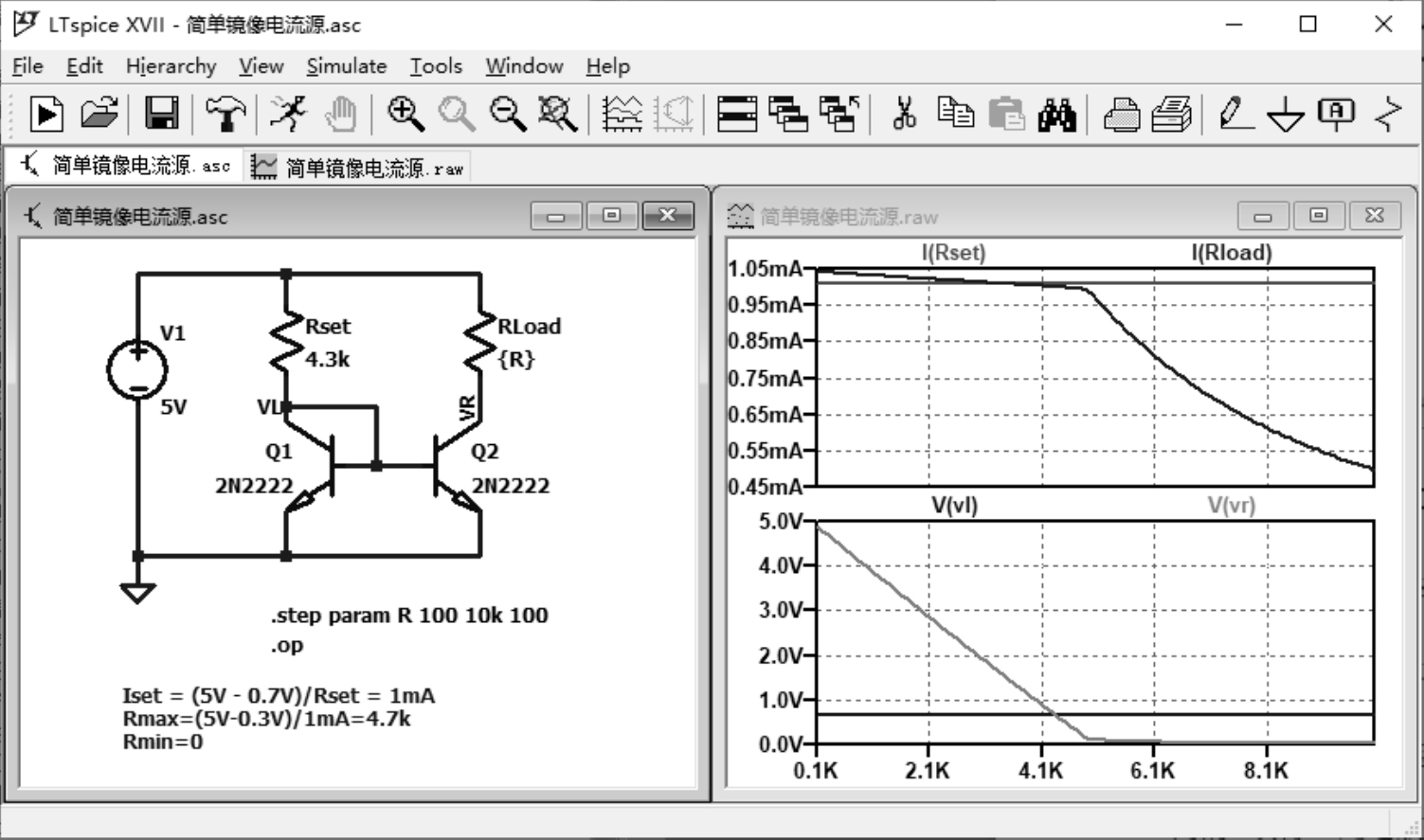This screenshot has height=840, width=1424.
Task: Open the File menu
Action: 27,66
